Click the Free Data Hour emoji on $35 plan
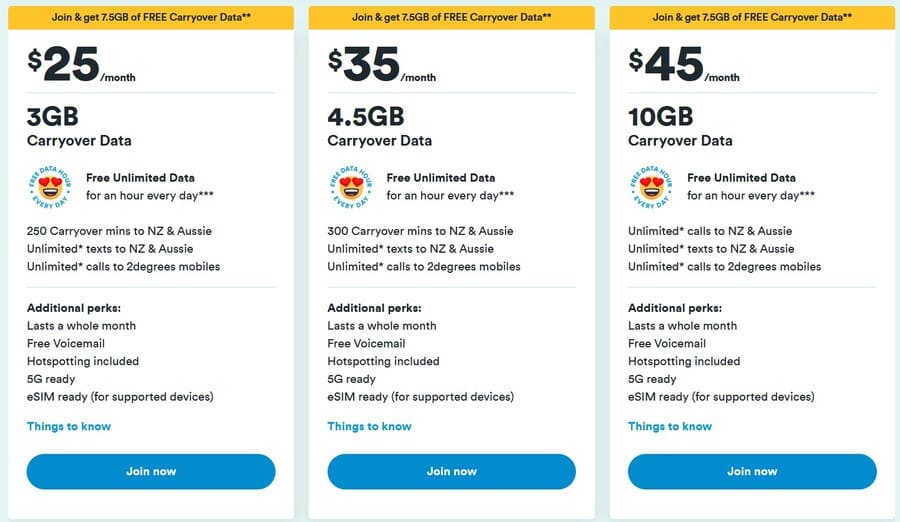900x522 pixels. click(x=350, y=187)
